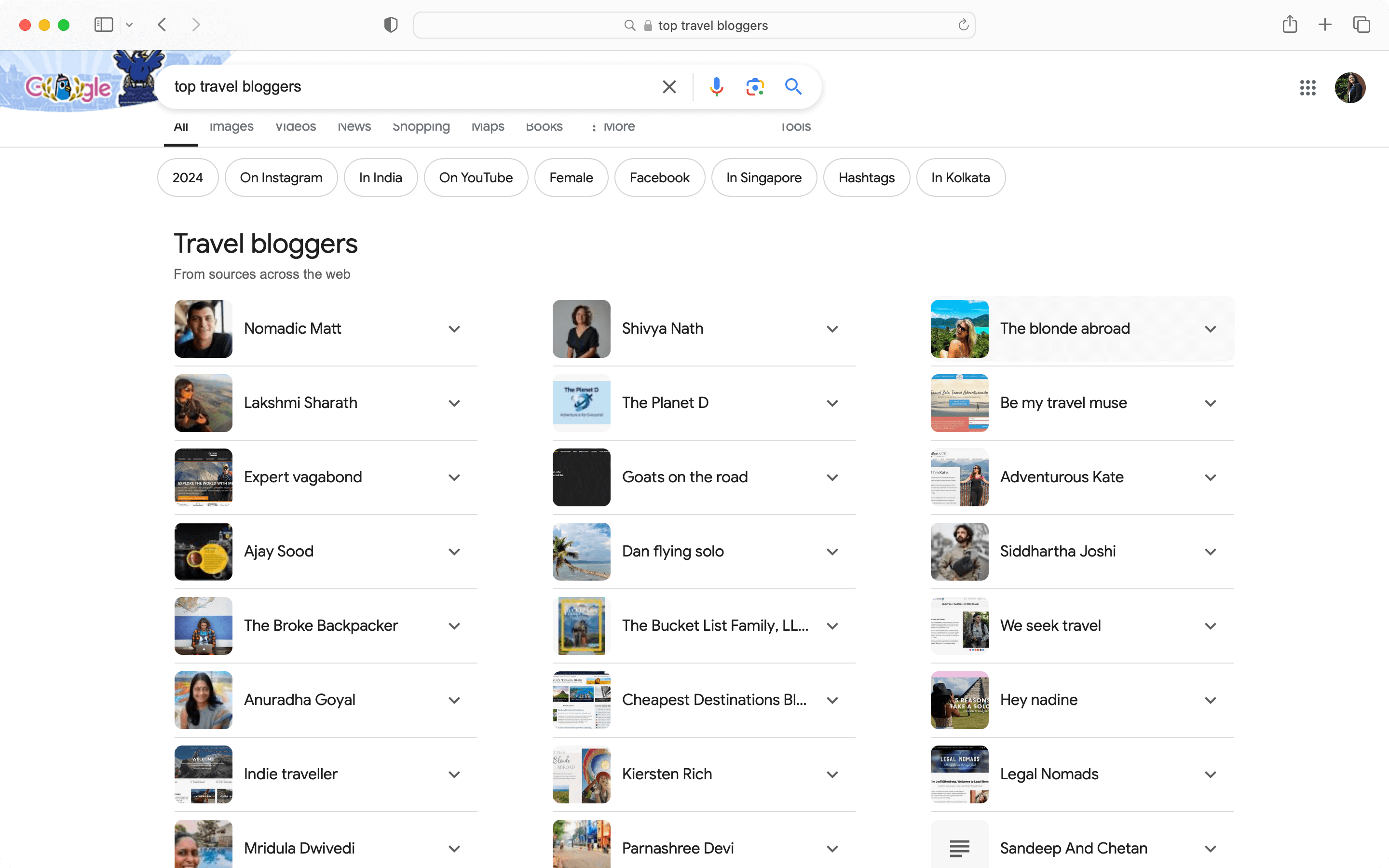Switch to the Images tab
Viewport: 1389px width, 868px height.
(x=231, y=127)
